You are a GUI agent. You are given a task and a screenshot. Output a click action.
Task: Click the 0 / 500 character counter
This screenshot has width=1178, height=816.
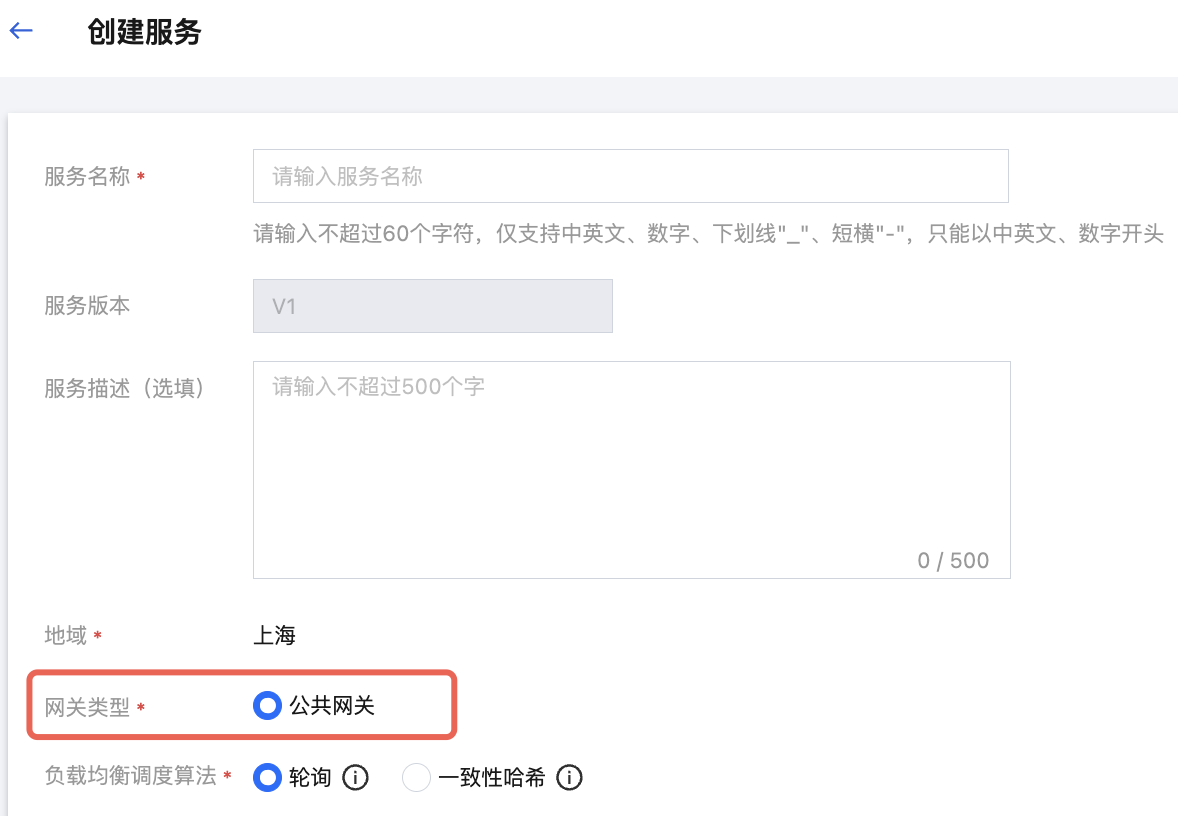(953, 561)
